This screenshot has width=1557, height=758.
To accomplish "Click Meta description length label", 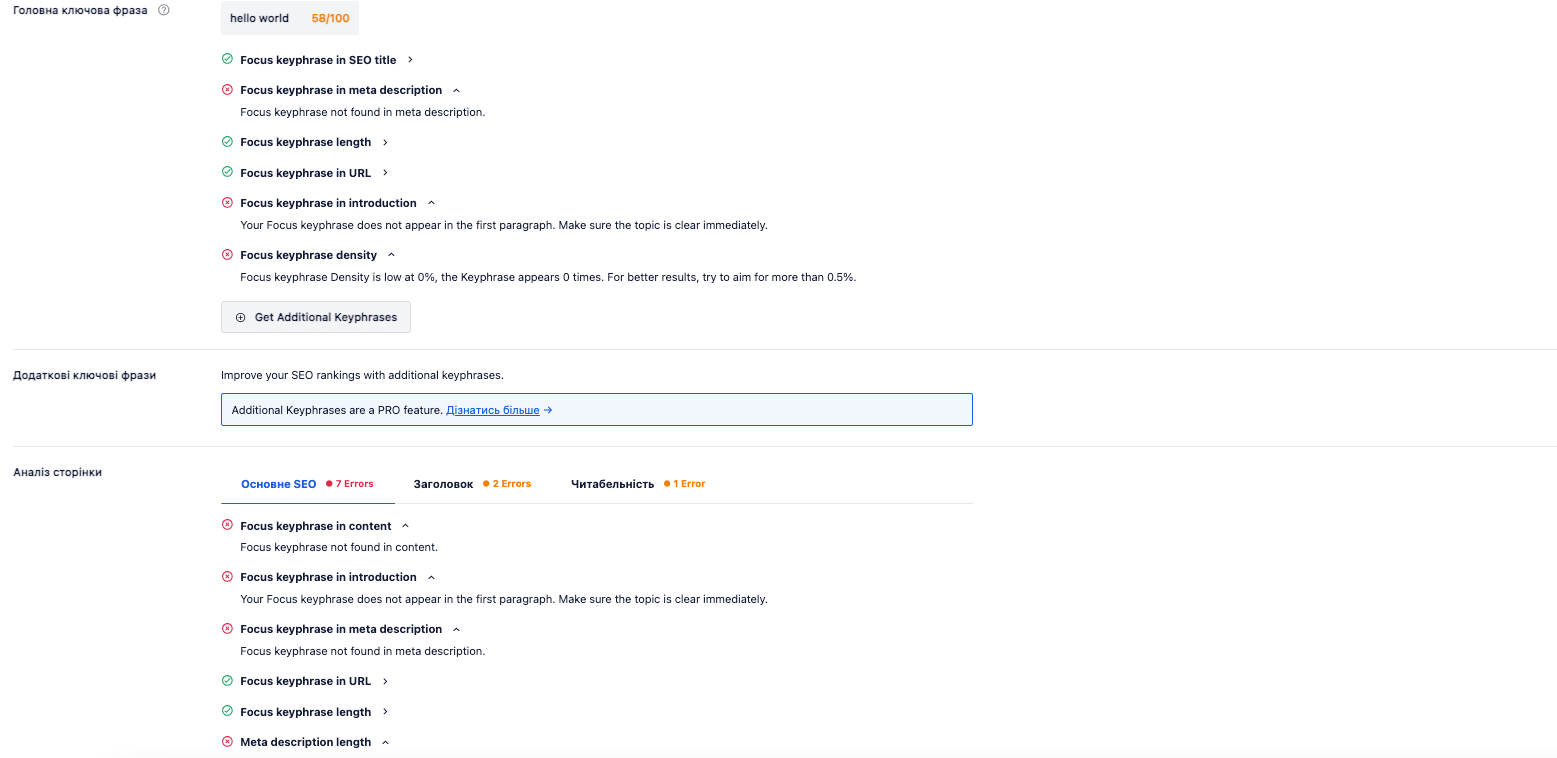I will tap(306, 742).
